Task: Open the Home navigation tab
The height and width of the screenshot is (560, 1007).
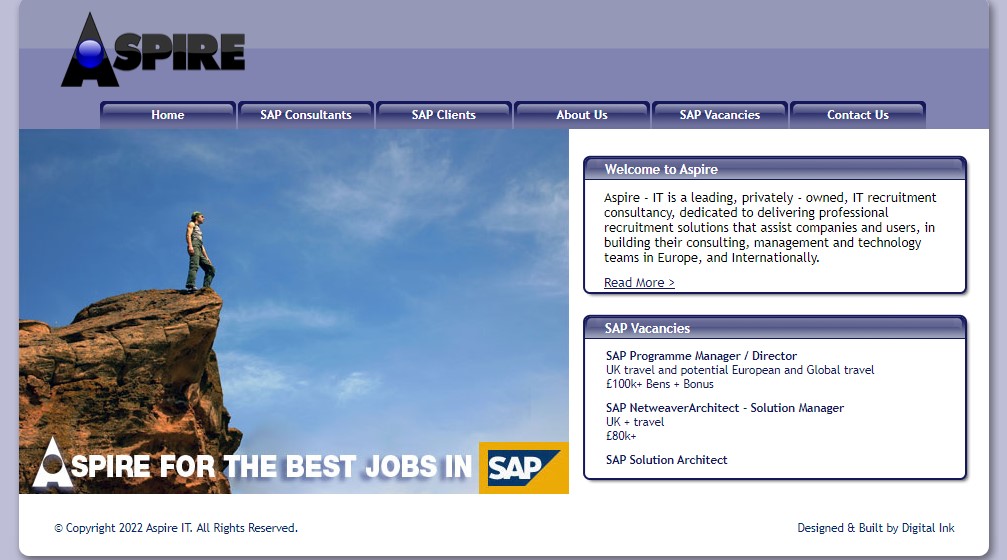Action: click(168, 115)
